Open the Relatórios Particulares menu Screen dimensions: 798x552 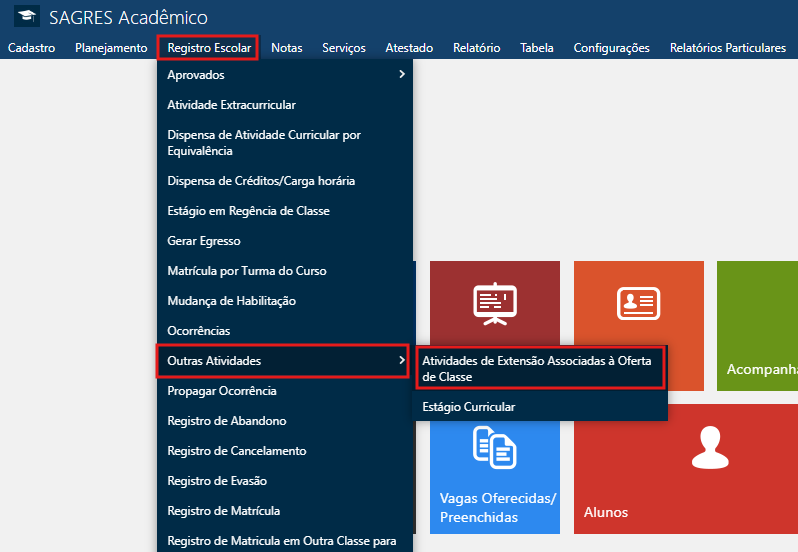coord(728,48)
